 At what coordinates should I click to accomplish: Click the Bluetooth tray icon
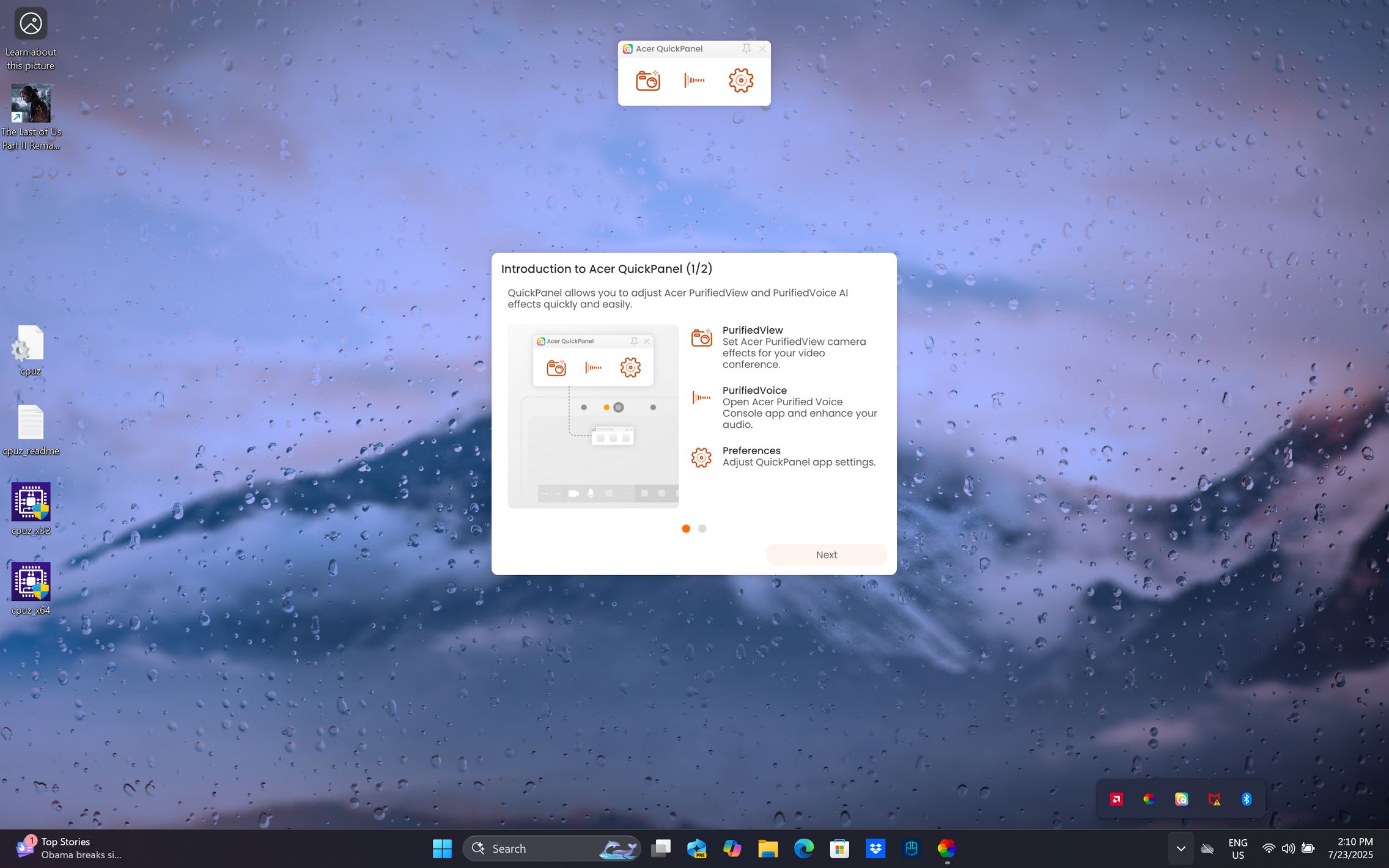coord(1247,800)
